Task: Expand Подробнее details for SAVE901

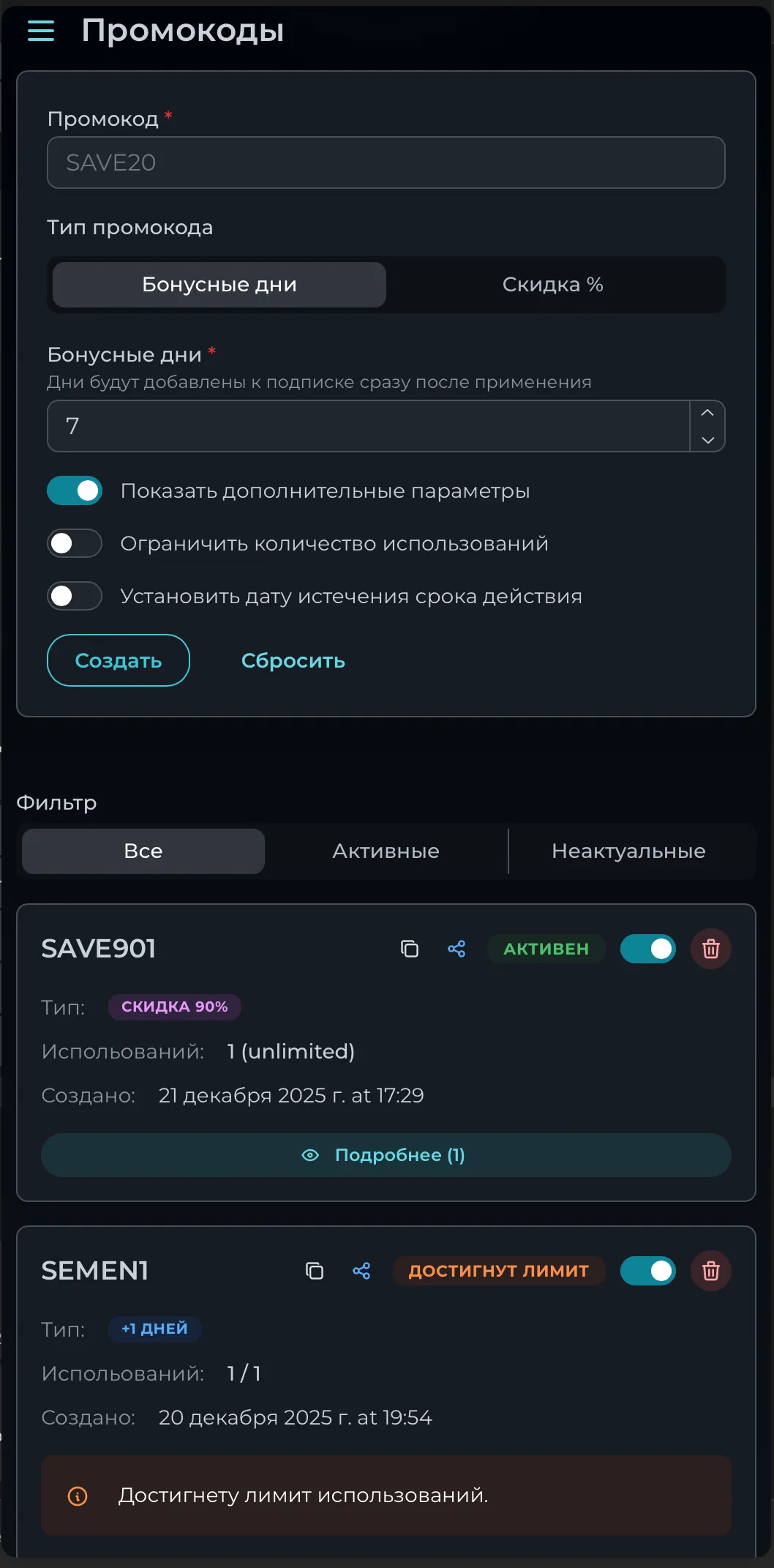Action: 386,1154
